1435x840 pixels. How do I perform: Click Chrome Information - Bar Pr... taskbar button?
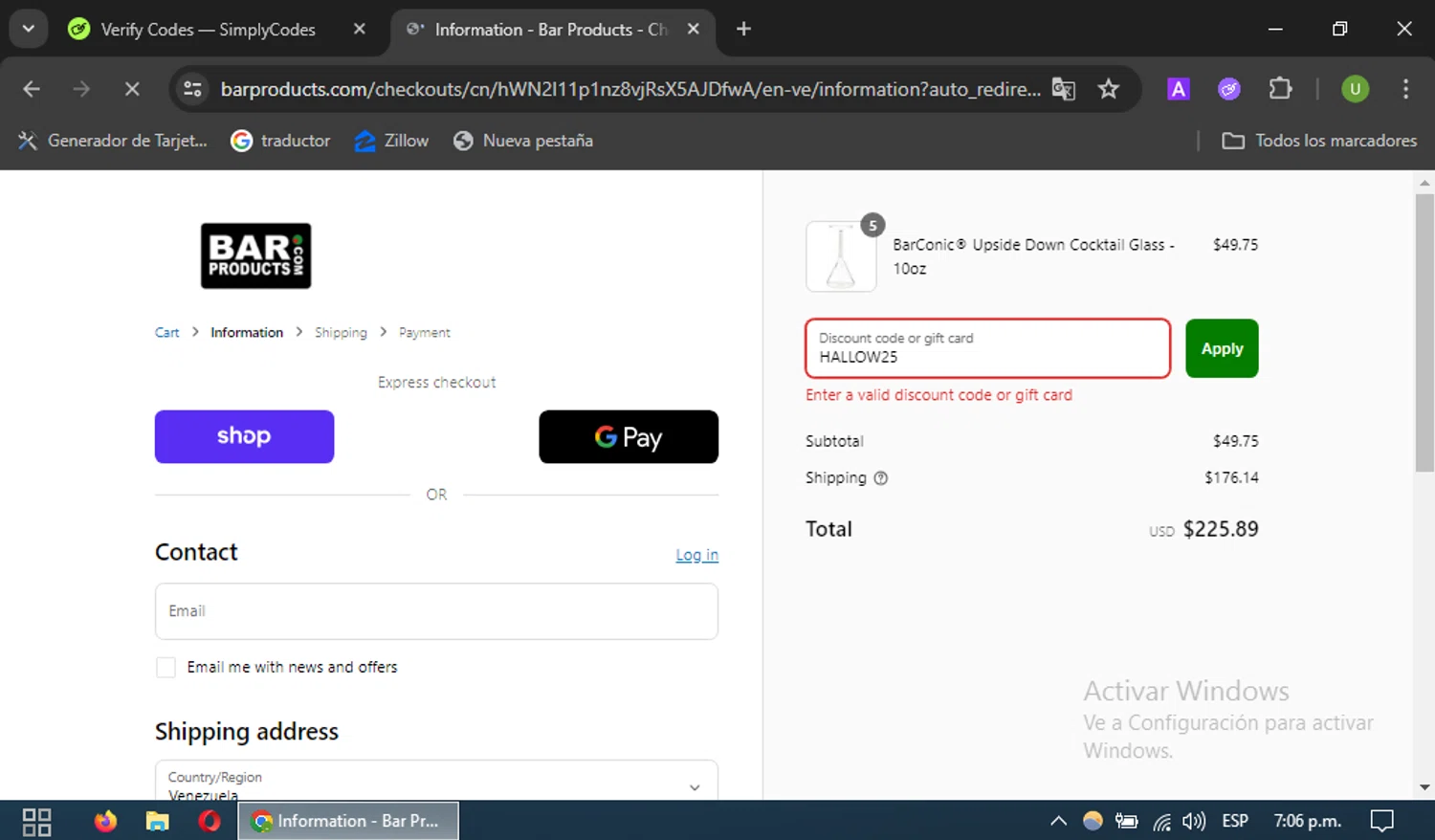click(x=348, y=821)
